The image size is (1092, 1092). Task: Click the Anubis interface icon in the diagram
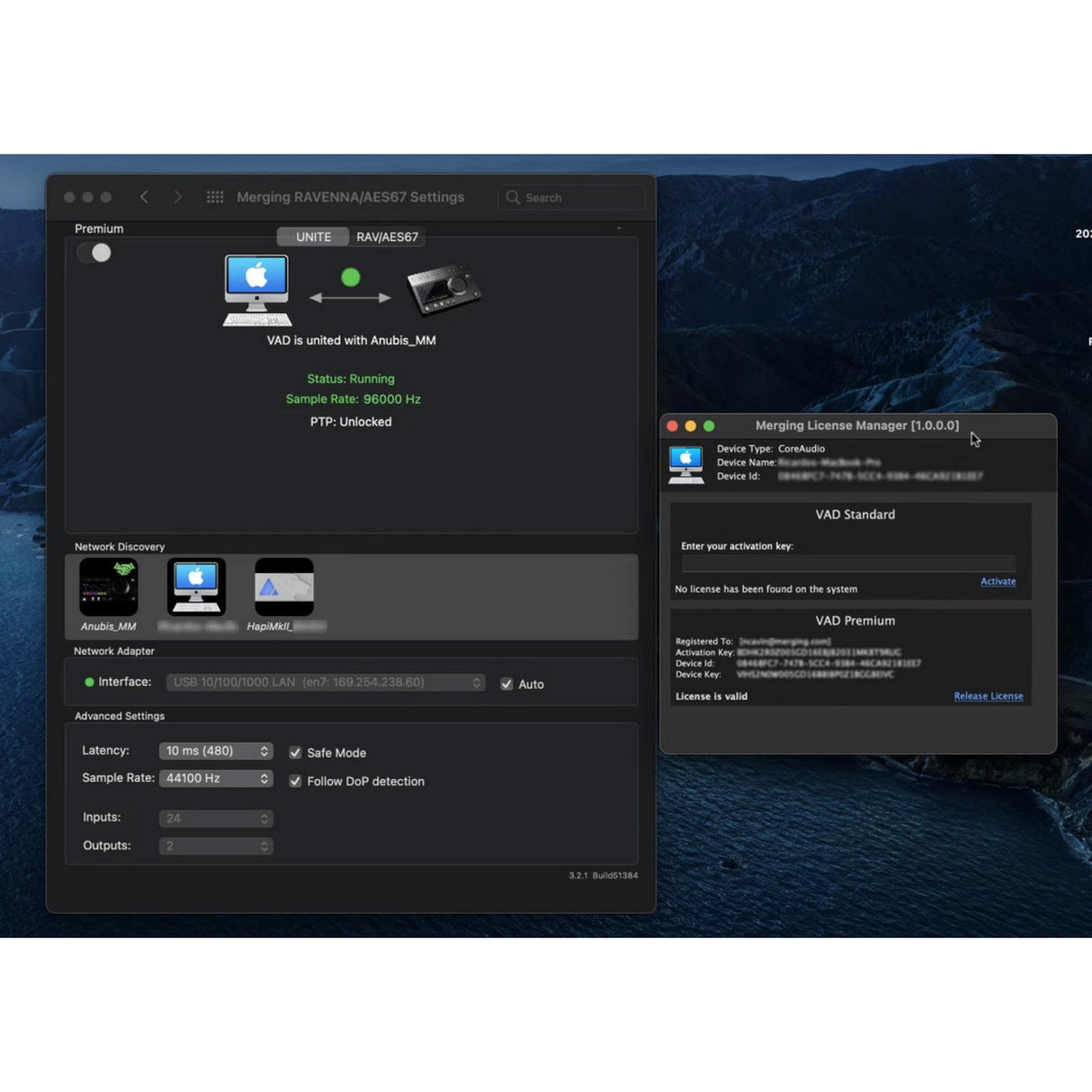click(x=444, y=288)
